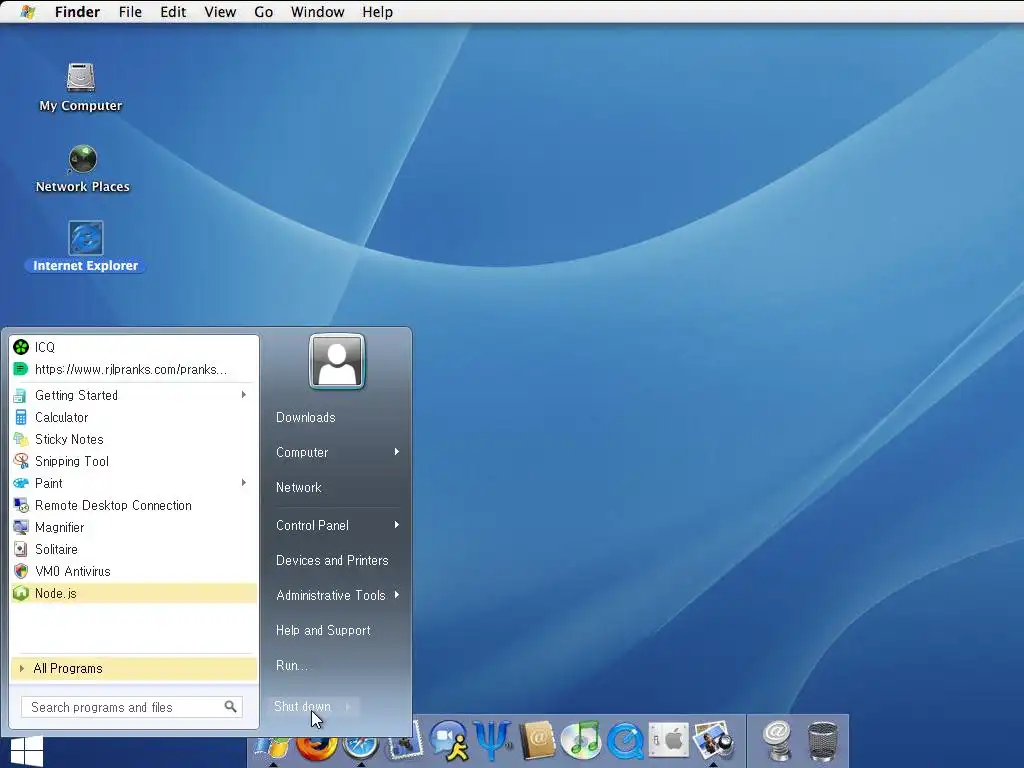The image size is (1024, 768).
Task: Expand the Getting Started submenu arrow
Action: (x=244, y=394)
